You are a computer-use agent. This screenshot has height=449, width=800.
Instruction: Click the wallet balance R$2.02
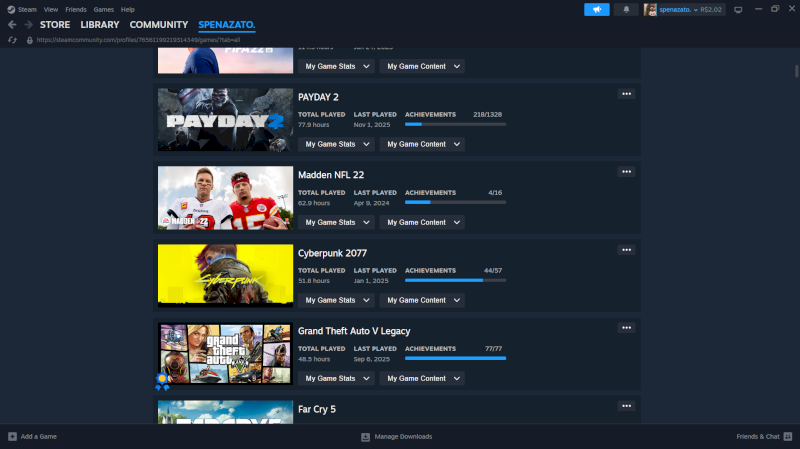[x=711, y=10]
